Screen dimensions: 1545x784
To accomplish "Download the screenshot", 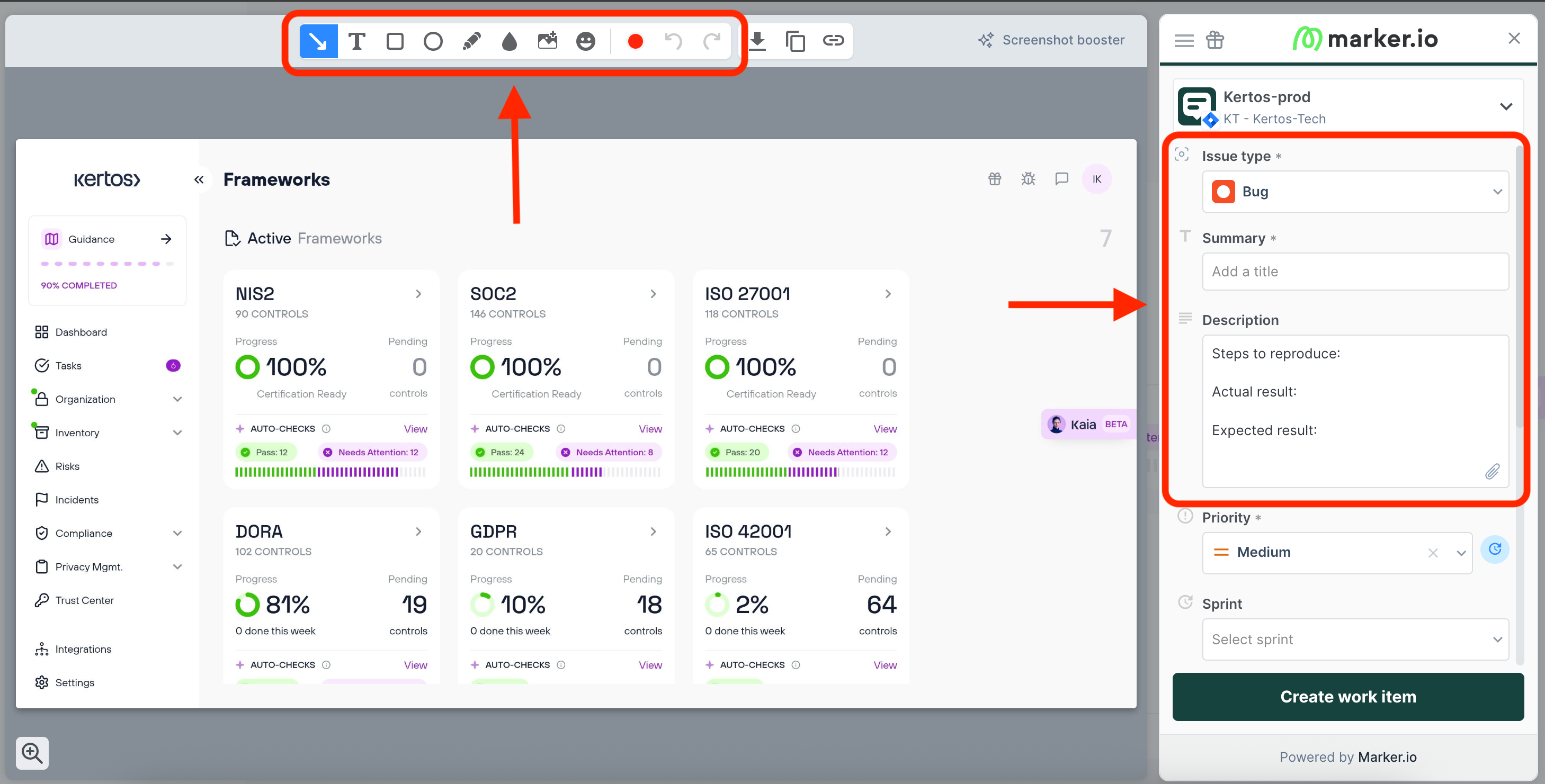I will pos(757,41).
